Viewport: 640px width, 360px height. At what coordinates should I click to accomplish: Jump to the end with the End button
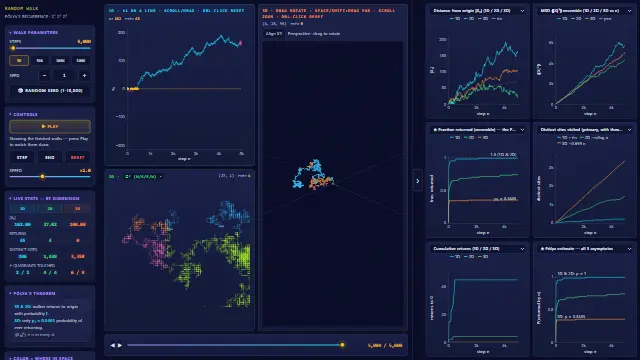point(50,157)
